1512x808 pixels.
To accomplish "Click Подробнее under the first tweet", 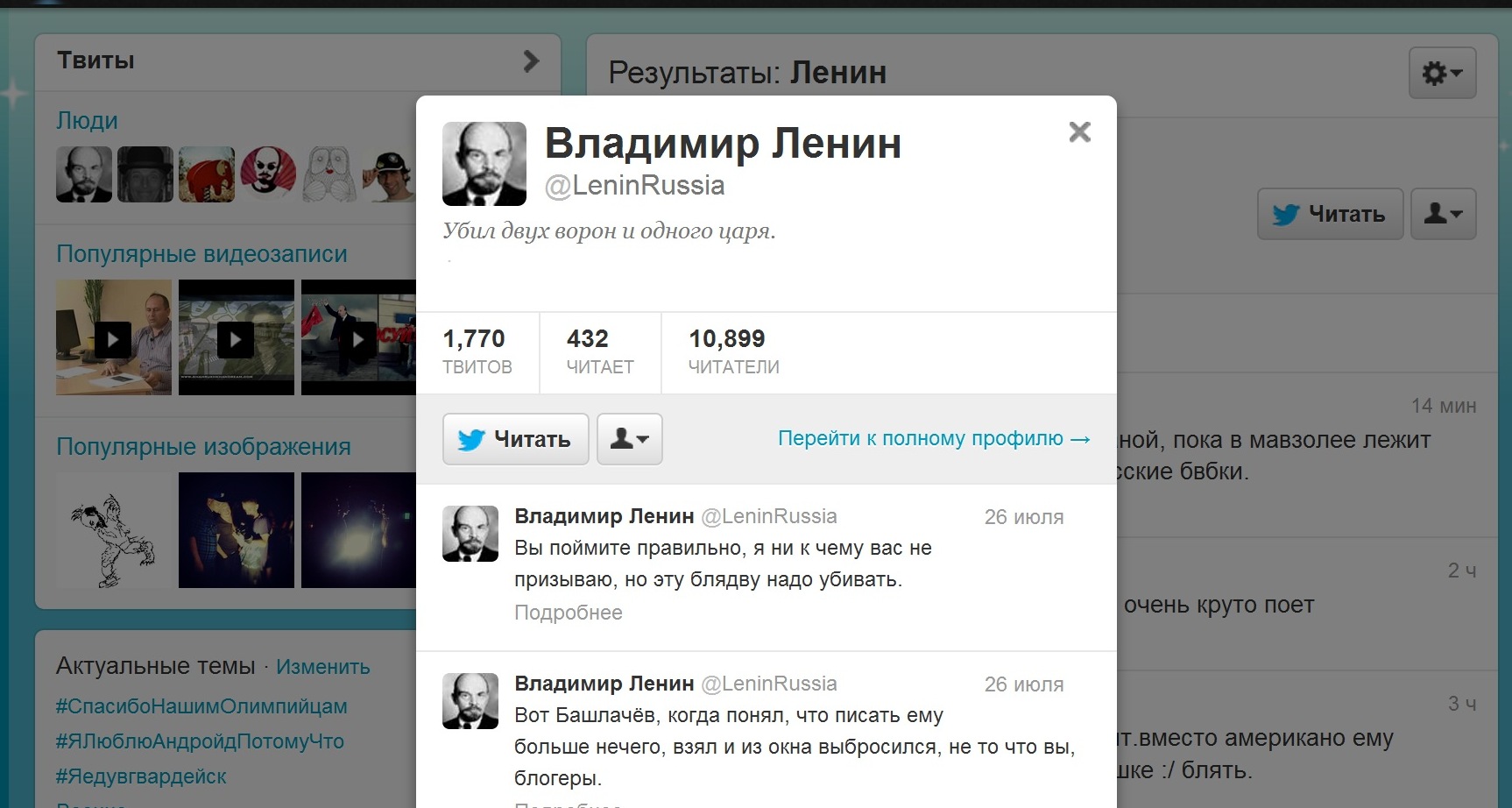I will [x=568, y=613].
